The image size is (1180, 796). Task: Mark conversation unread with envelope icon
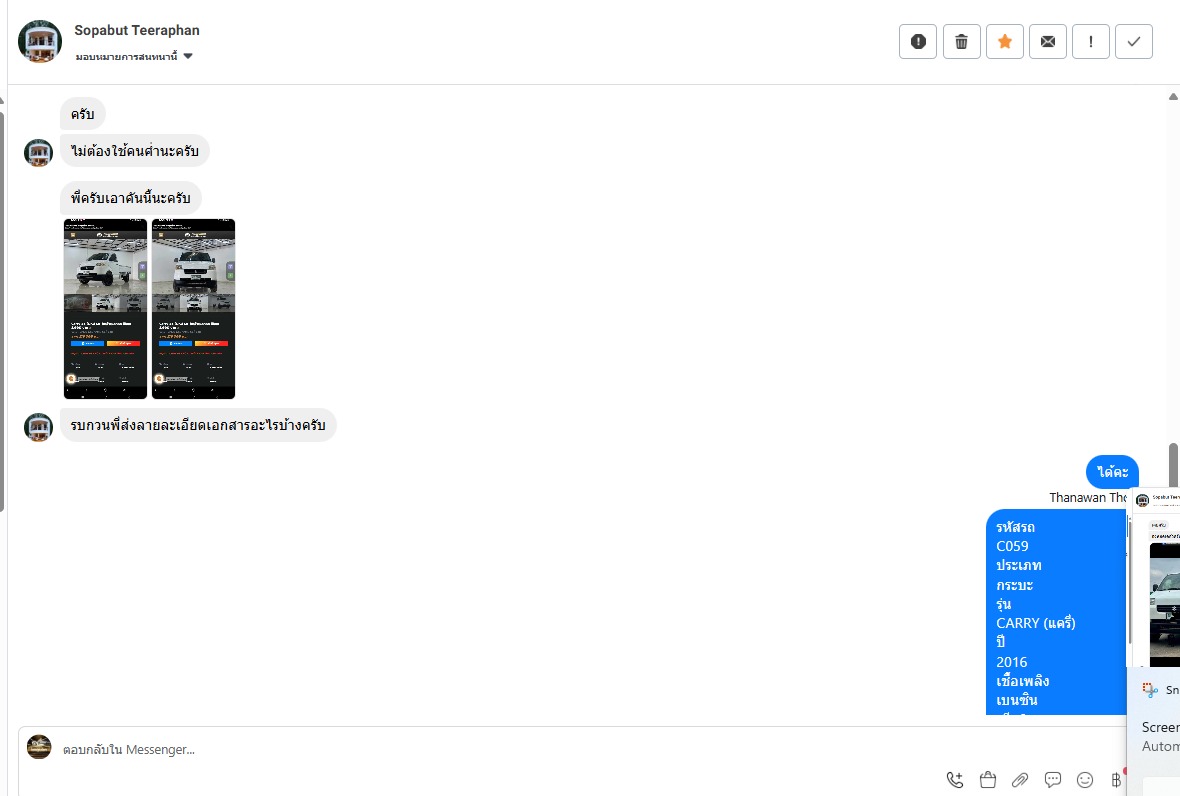tap(1048, 41)
